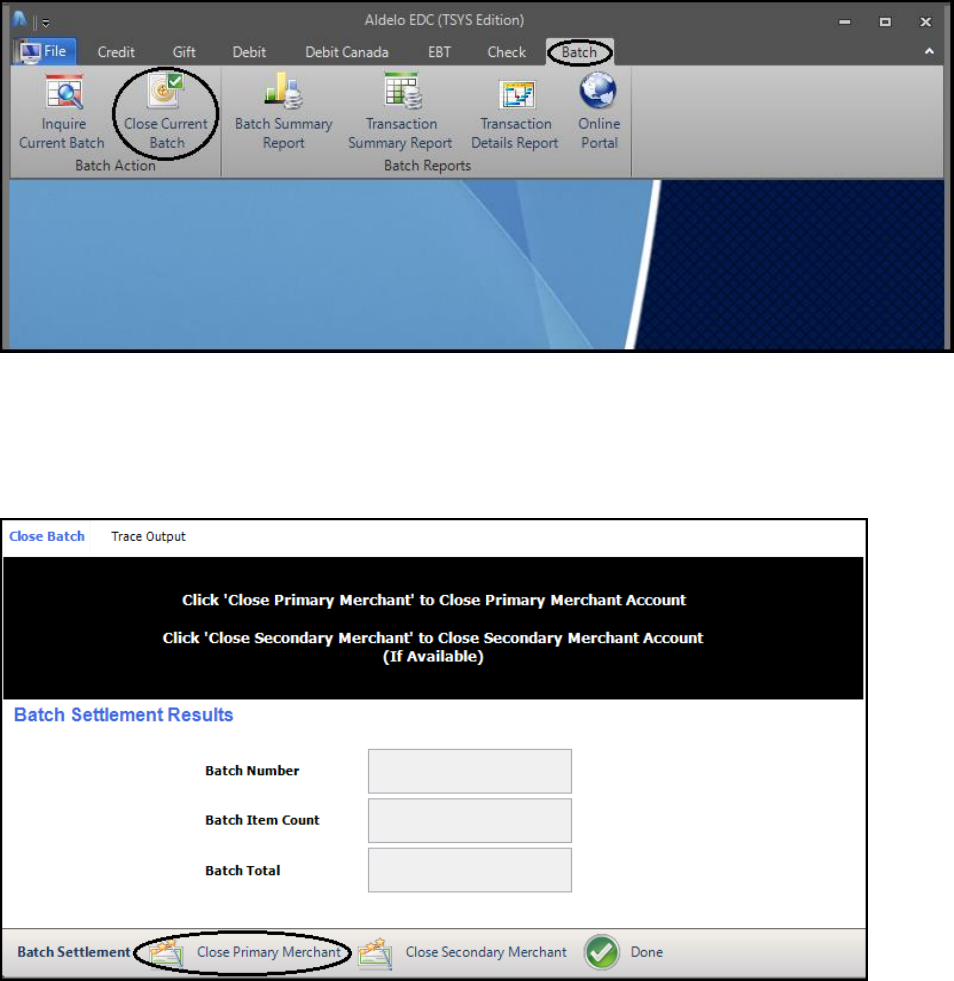Click the 'Batch Reports' group label
Screen dimensions: 954x981
(x=427, y=165)
